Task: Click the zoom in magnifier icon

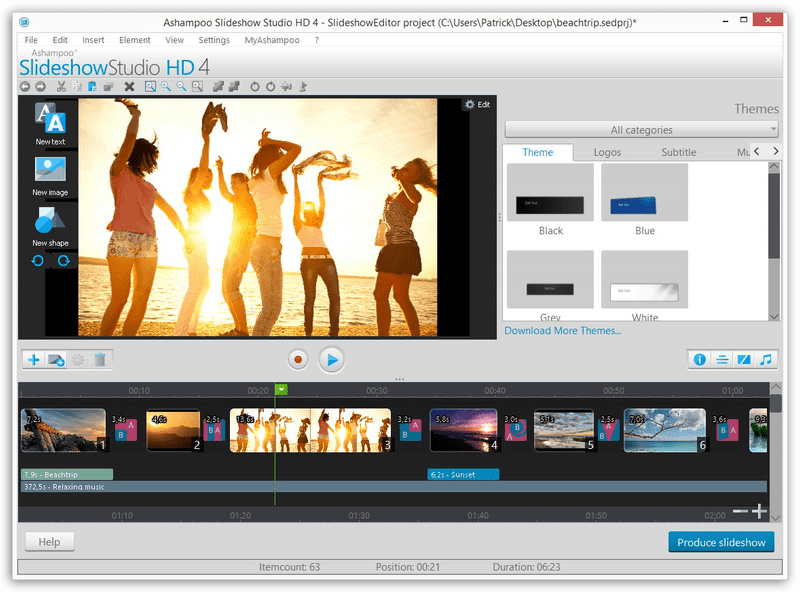Action: 166,87
